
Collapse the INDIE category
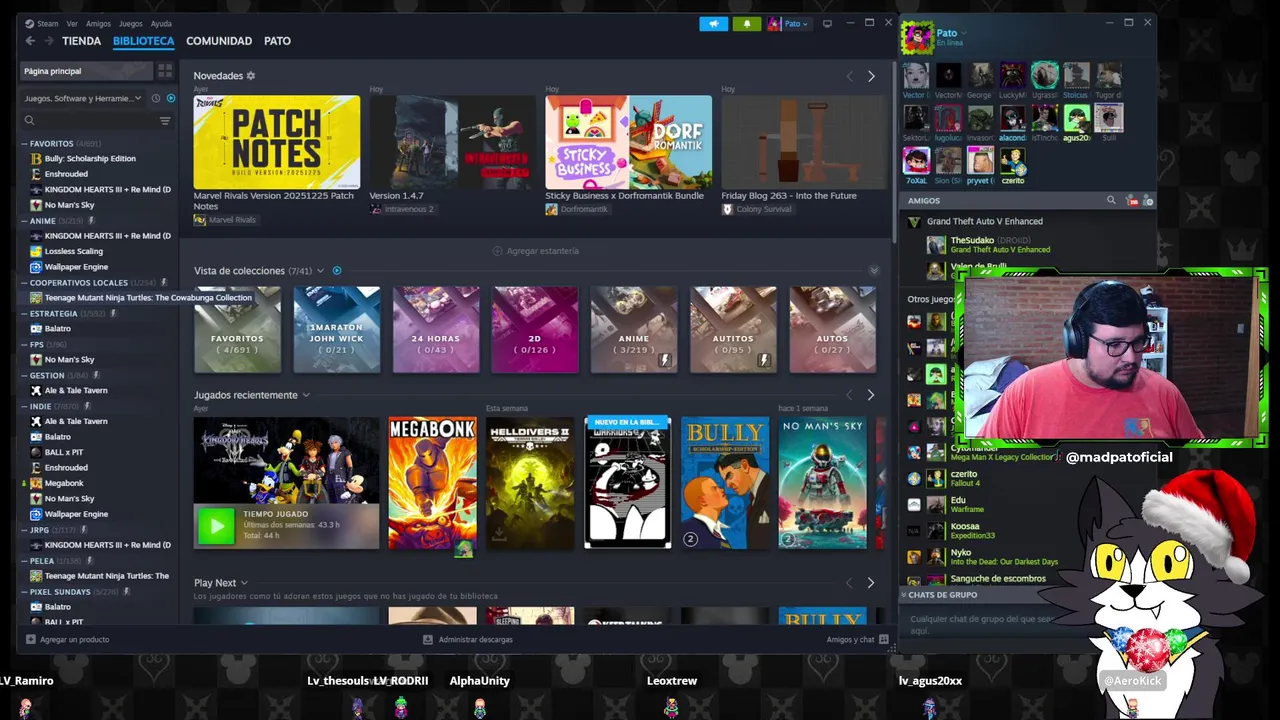[24, 407]
